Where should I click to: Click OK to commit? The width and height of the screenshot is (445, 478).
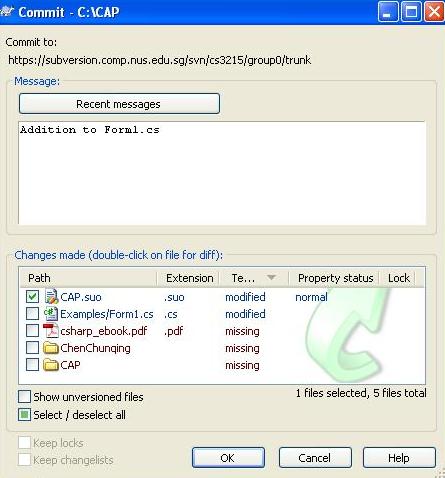(228, 458)
